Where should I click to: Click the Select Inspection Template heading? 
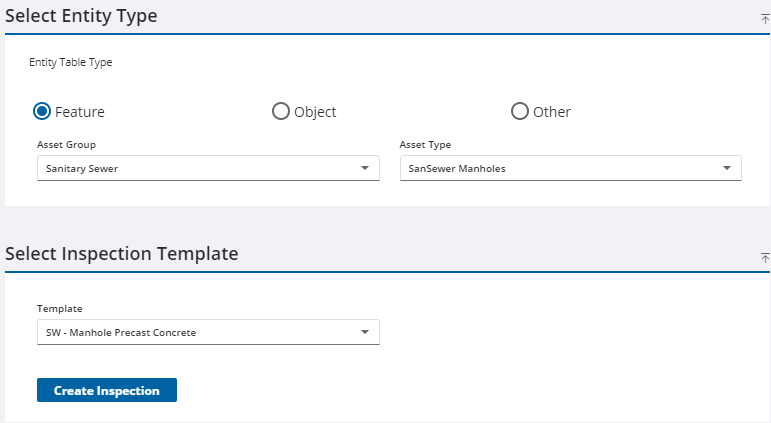[122, 254]
